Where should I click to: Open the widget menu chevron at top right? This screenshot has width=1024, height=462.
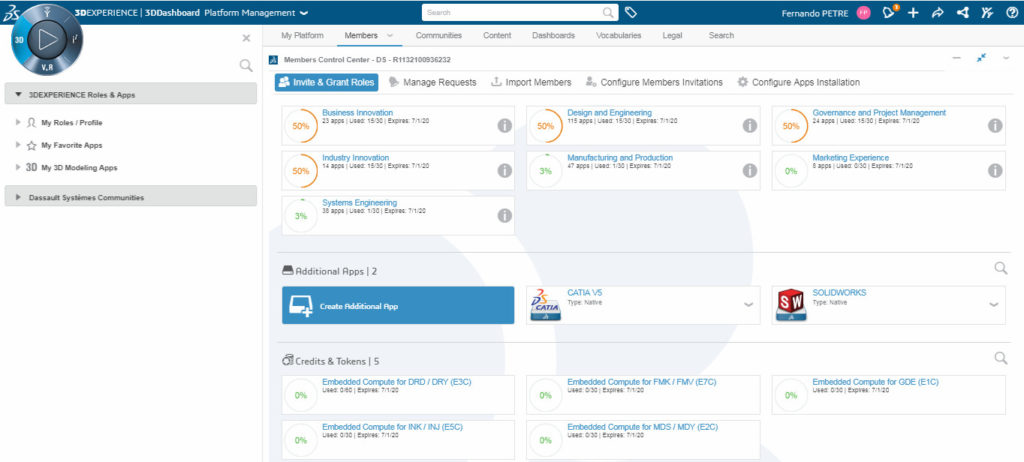click(x=1006, y=58)
